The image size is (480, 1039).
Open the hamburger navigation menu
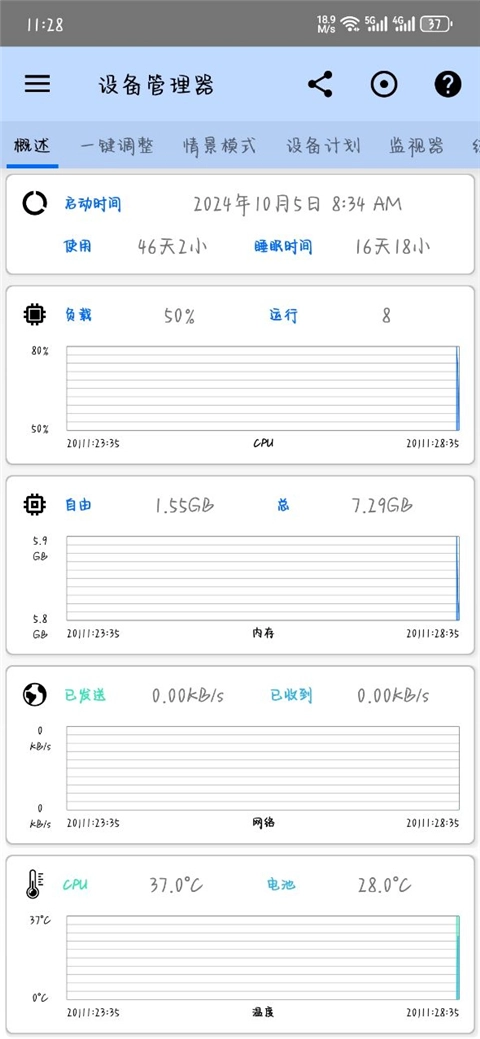point(37,84)
